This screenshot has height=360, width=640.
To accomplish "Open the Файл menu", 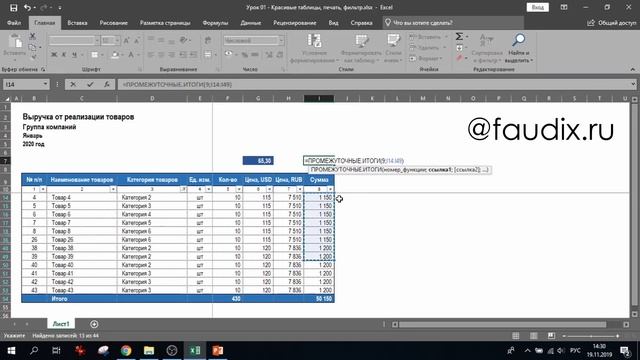I will coord(14,23).
